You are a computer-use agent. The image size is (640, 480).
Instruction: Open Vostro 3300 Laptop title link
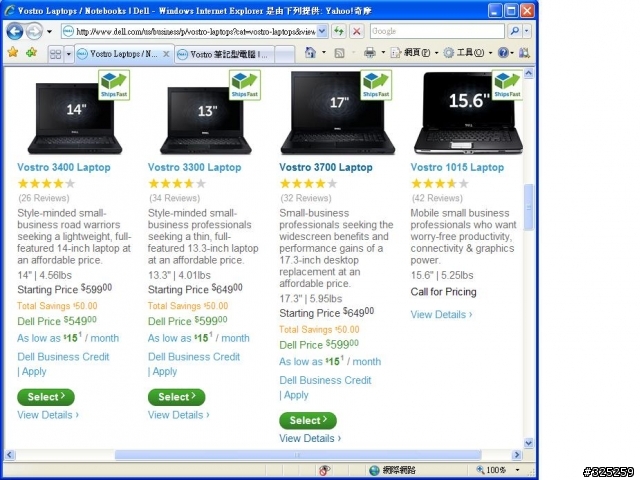click(194, 167)
